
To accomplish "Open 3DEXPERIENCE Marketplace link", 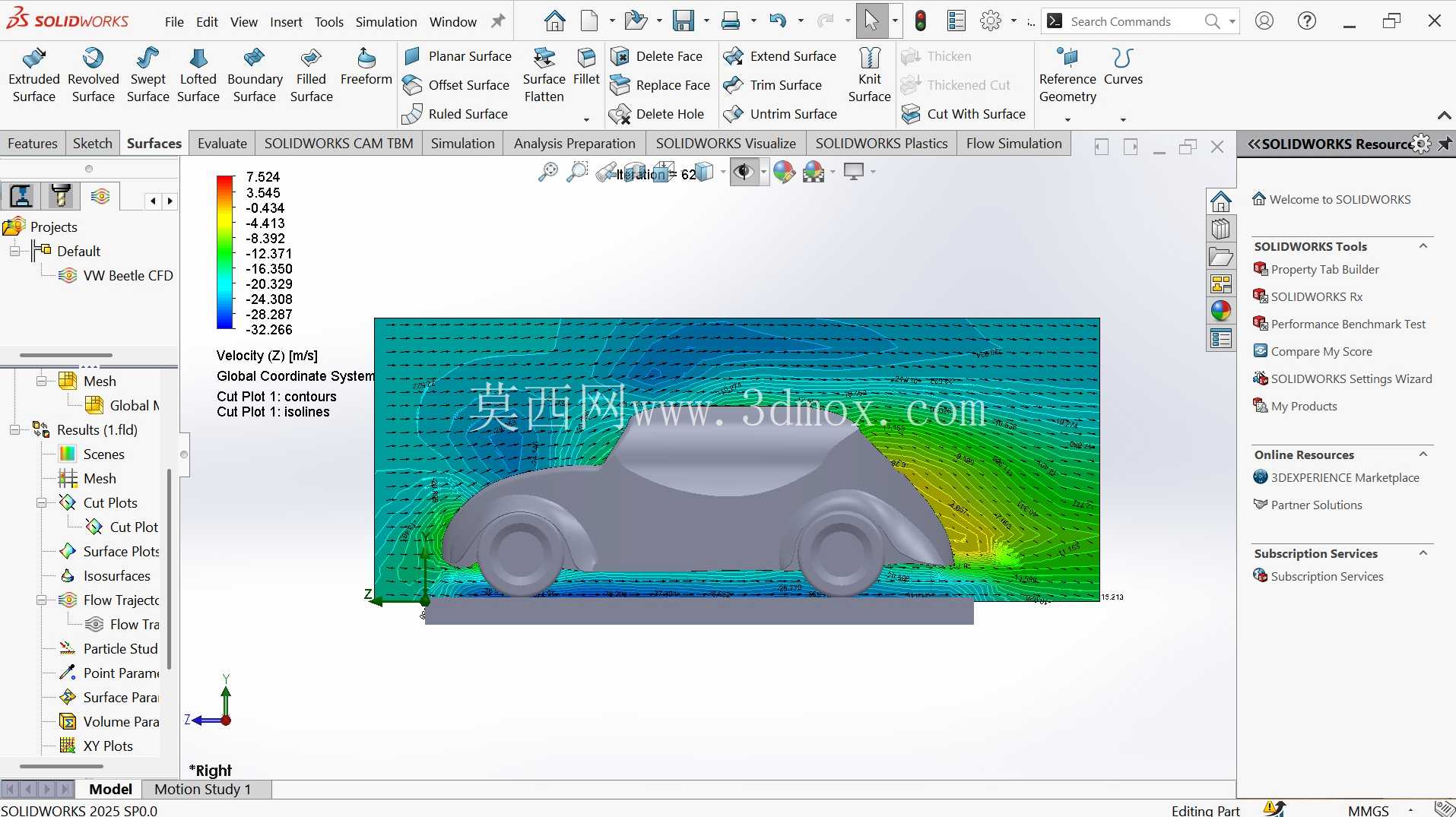I will point(1344,478).
